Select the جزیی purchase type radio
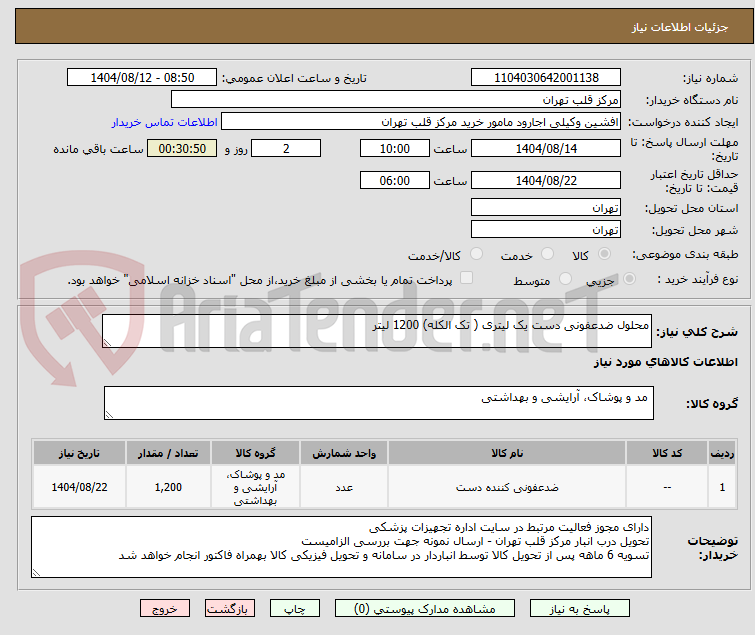755x635 pixels. click(x=629, y=279)
